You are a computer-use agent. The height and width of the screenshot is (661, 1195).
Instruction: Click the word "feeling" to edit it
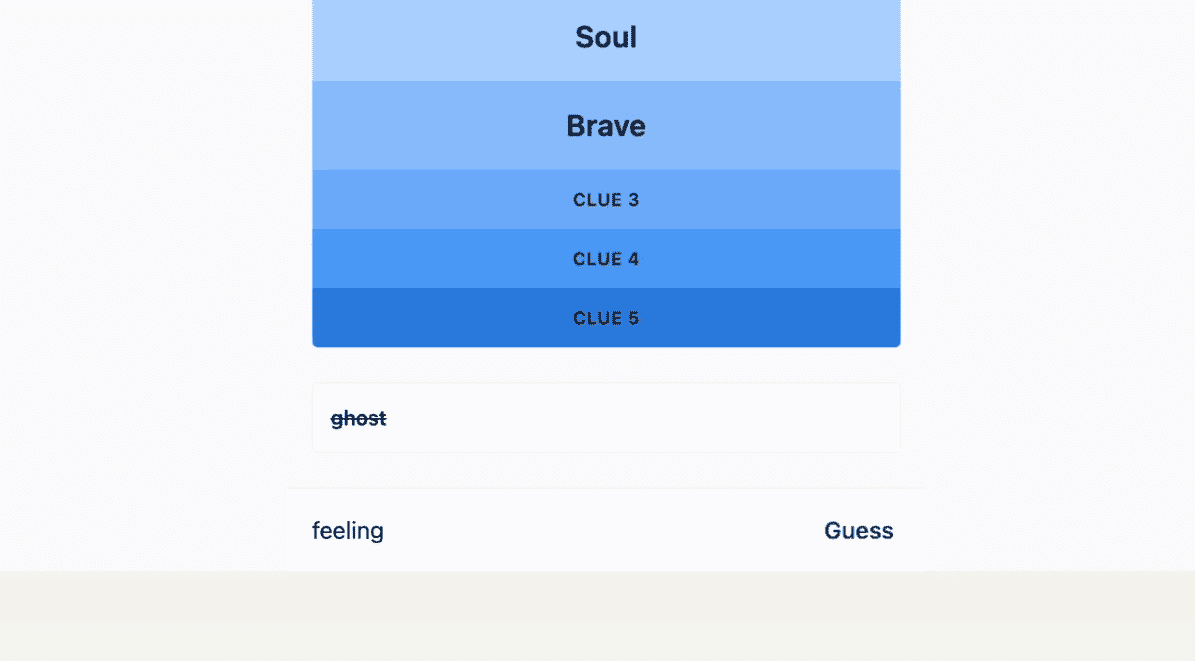(347, 530)
